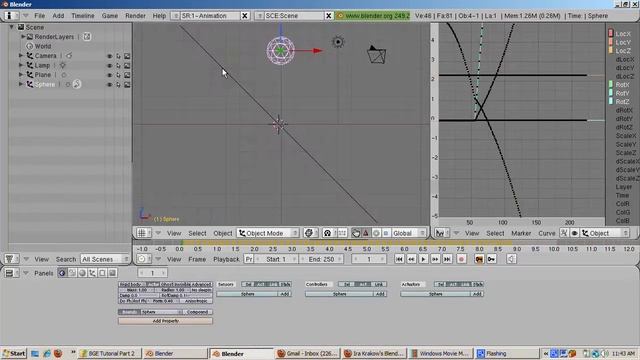The image size is (640, 360).
Task: Click the Sphere mesh data icon in outliner
Action: (68, 84)
